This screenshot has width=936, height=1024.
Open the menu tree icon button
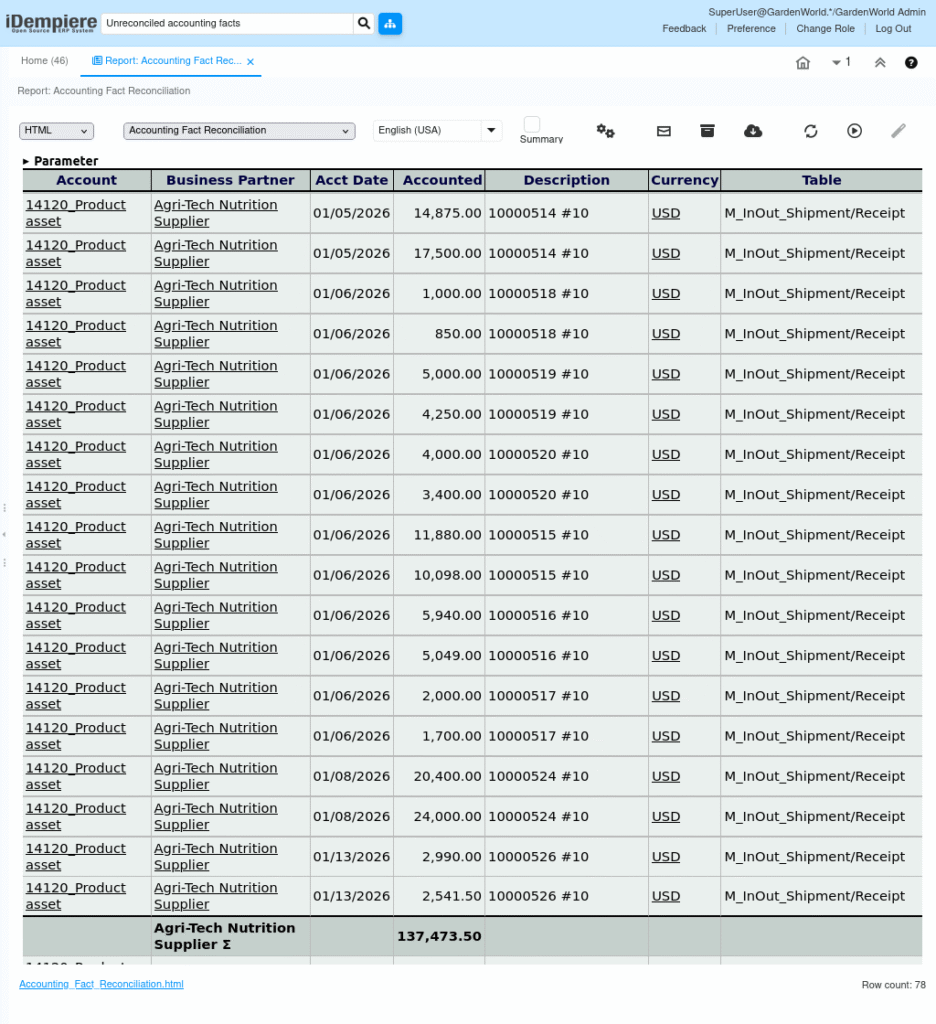tap(390, 24)
